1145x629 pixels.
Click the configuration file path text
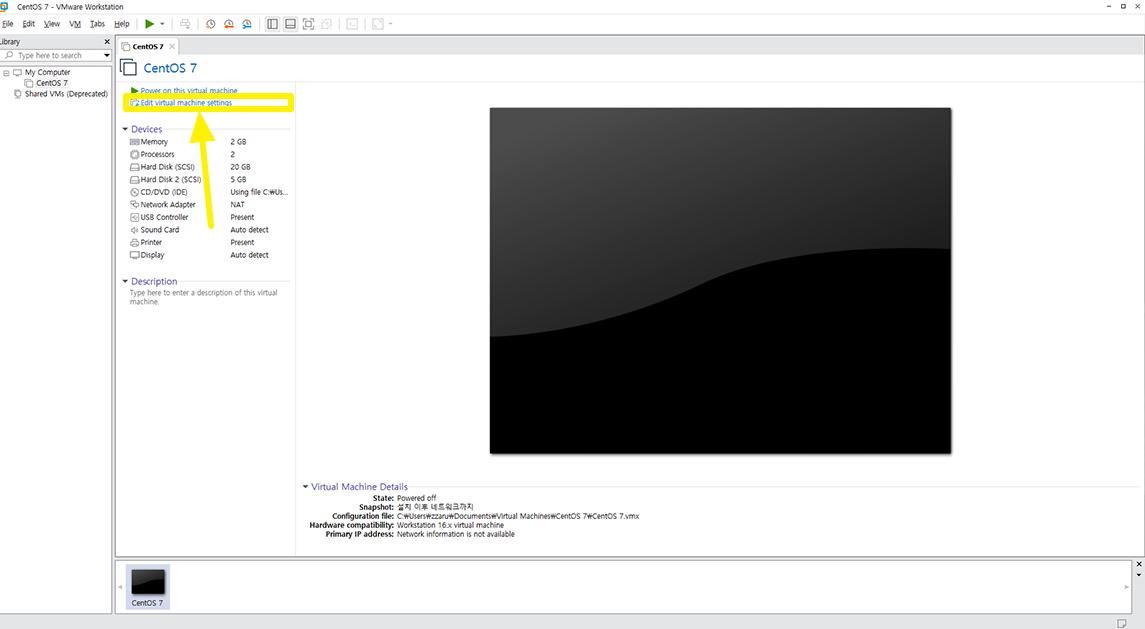click(x=518, y=516)
